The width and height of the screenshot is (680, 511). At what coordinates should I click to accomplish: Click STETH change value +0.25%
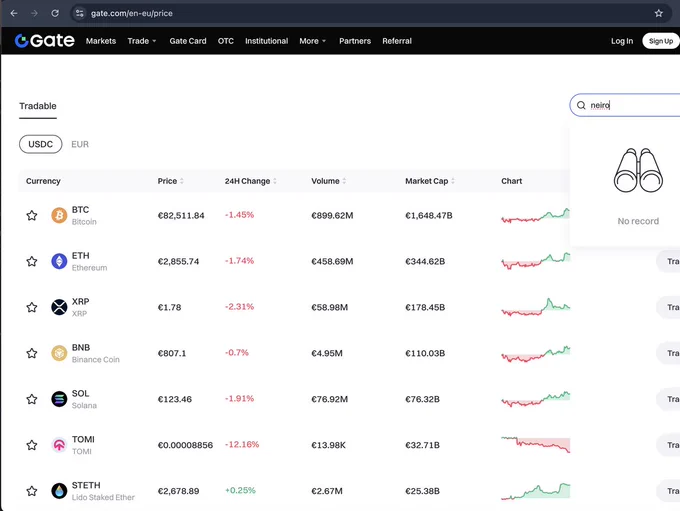(x=240, y=490)
